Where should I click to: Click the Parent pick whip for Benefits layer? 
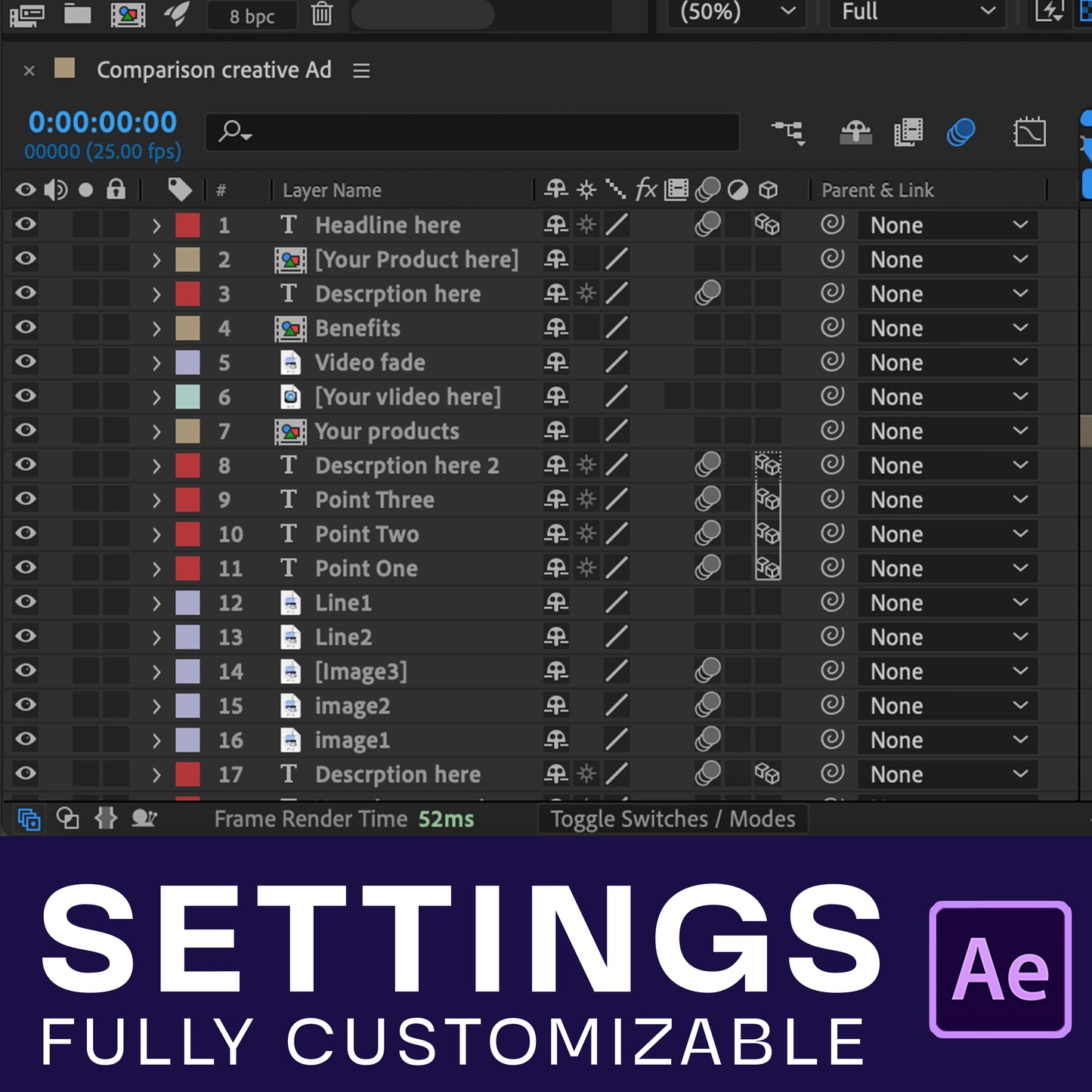[832, 328]
